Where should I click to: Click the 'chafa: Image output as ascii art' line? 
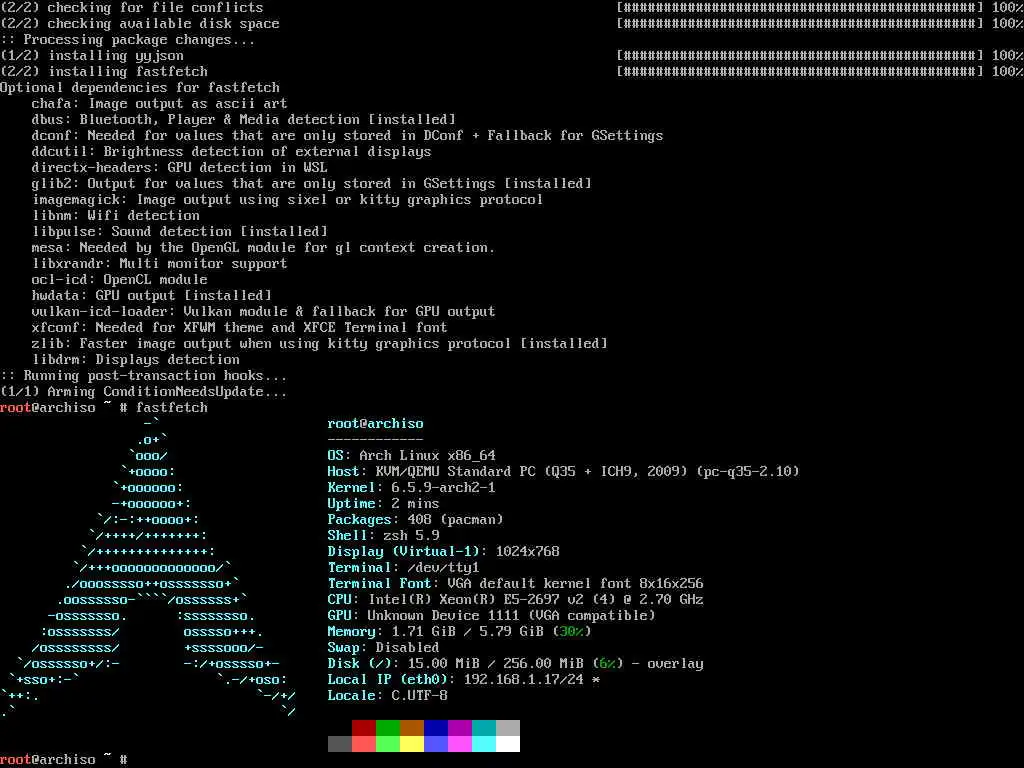[x=159, y=103]
